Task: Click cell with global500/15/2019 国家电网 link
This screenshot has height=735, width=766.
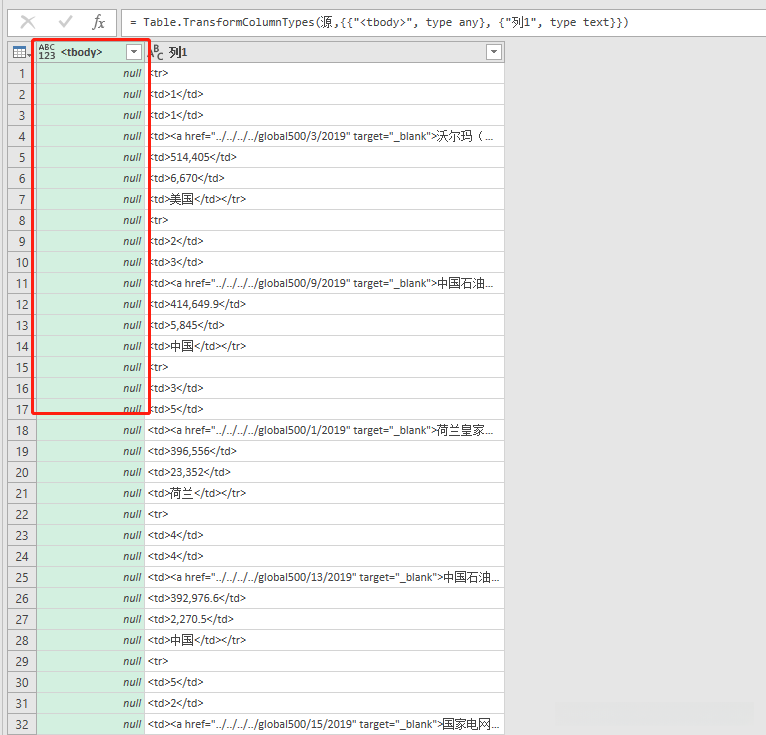Action: coord(324,724)
